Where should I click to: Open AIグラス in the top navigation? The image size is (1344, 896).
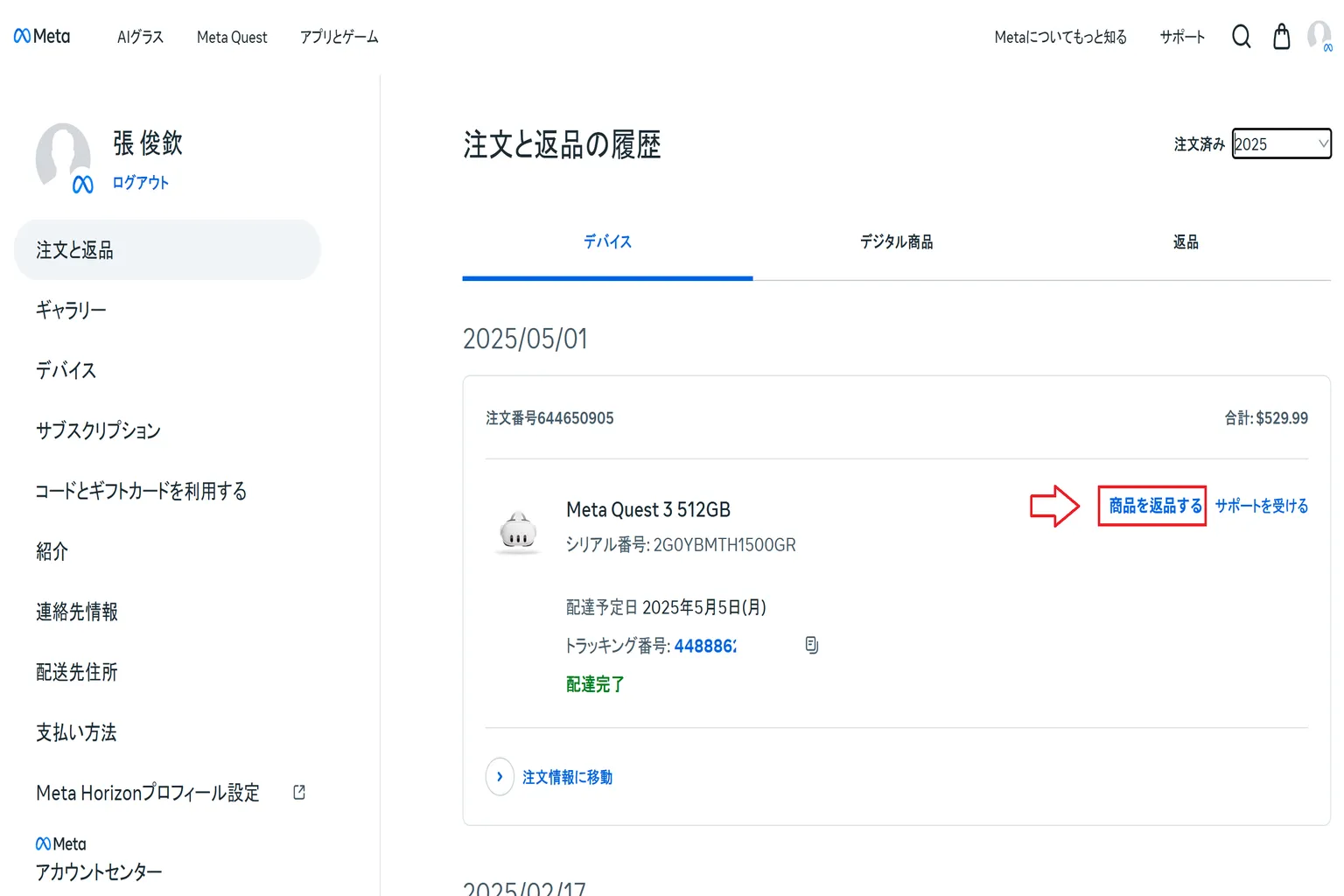(140, 37)
